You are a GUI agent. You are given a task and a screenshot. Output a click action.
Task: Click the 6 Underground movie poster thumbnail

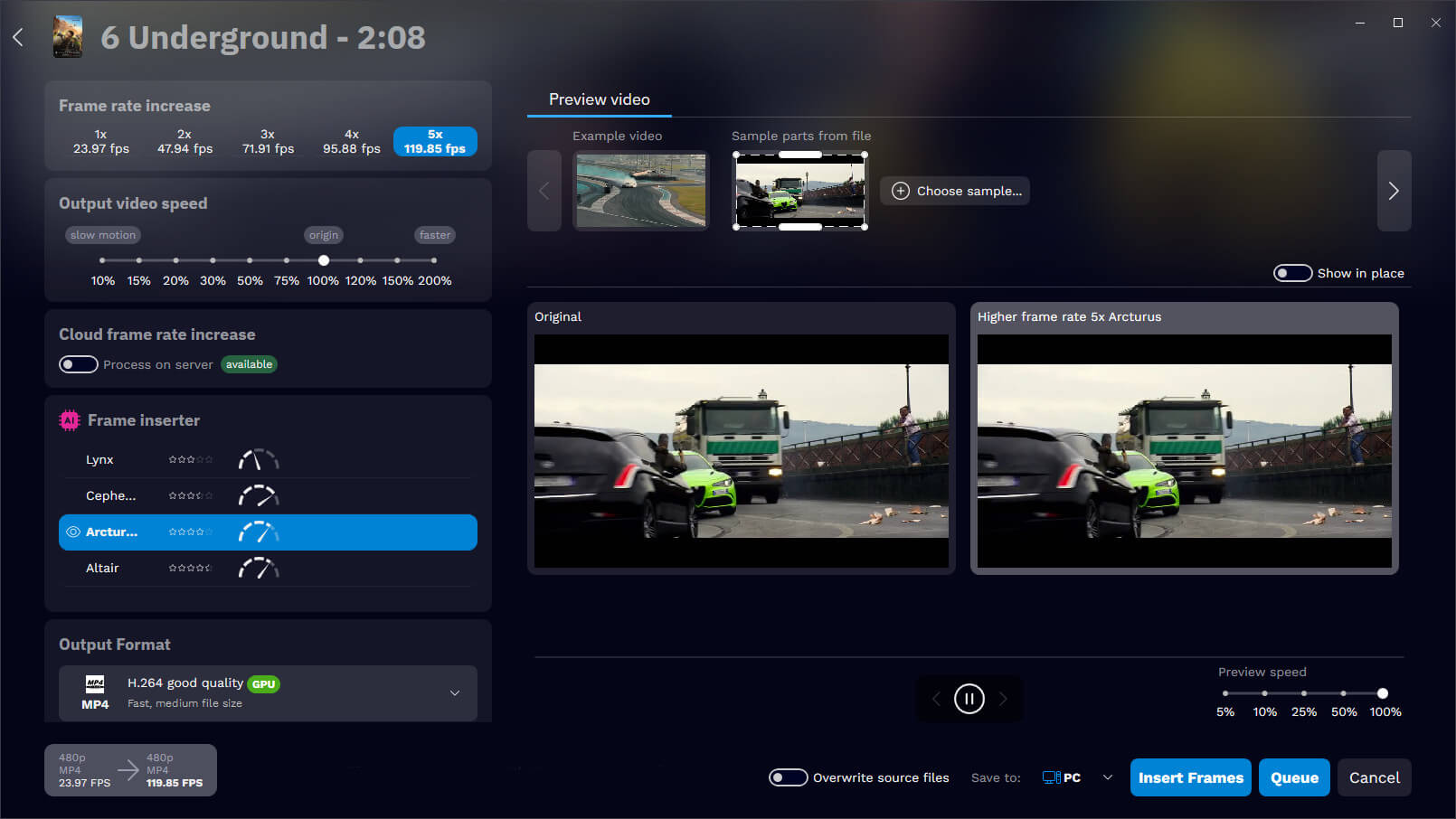[x=68, y=36]
